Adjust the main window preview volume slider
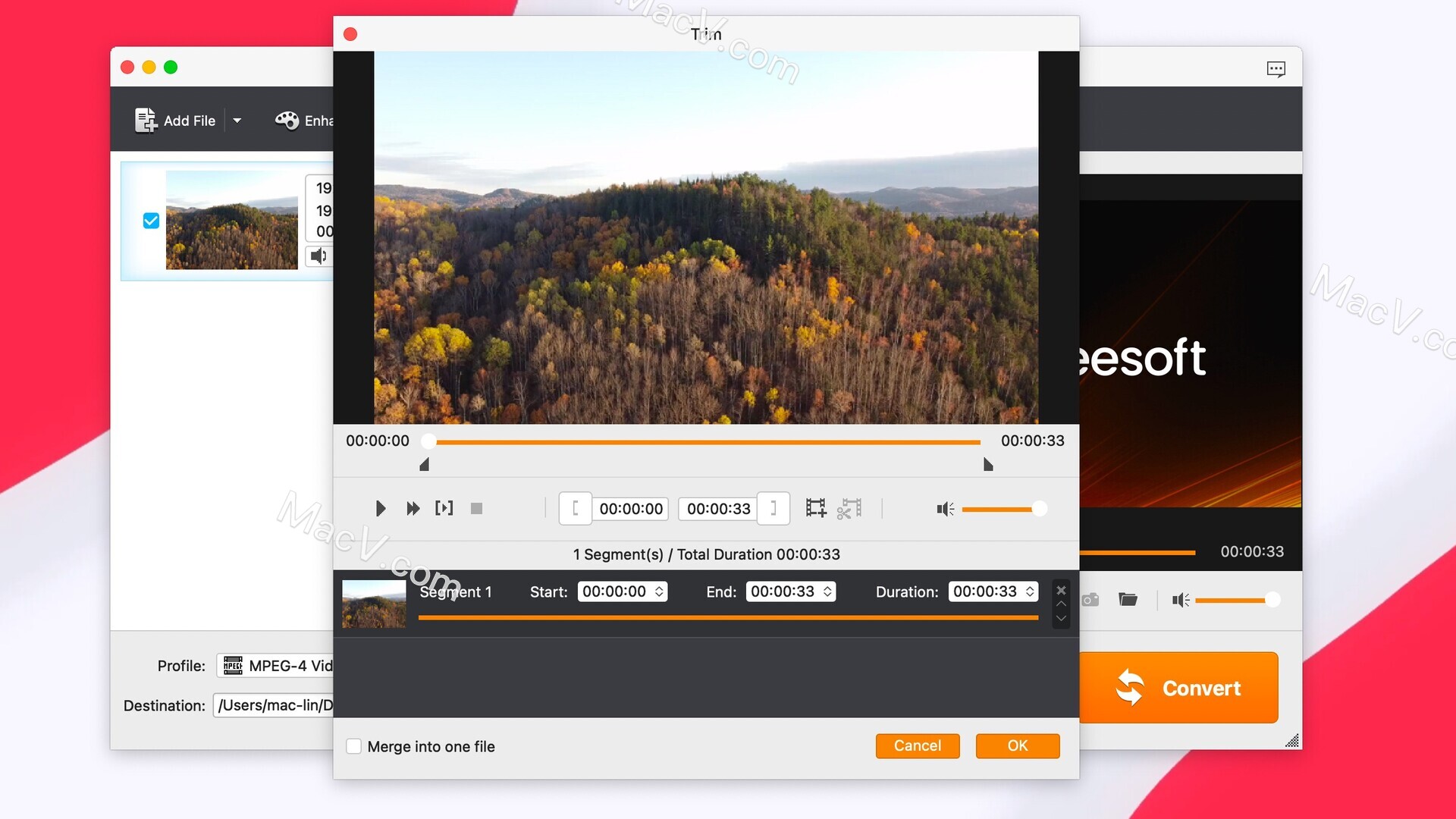The width and height of the screenshot is (1456, 819). (1238, 601)
